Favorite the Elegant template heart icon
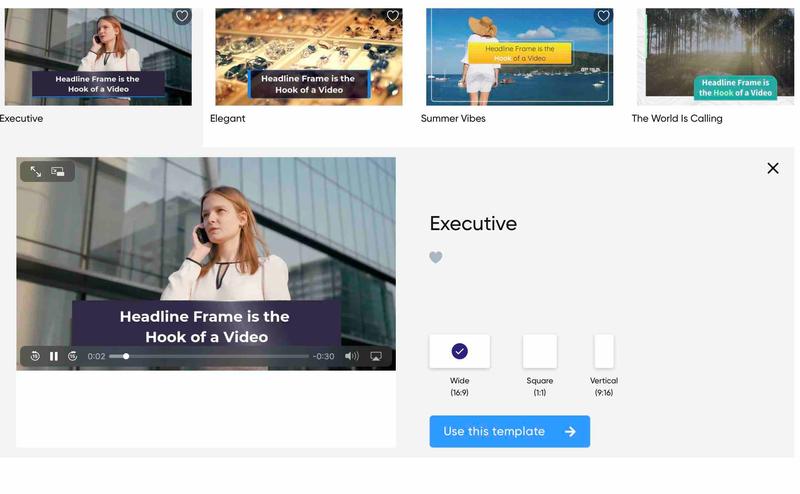800x494 pixels. (393, 16)
